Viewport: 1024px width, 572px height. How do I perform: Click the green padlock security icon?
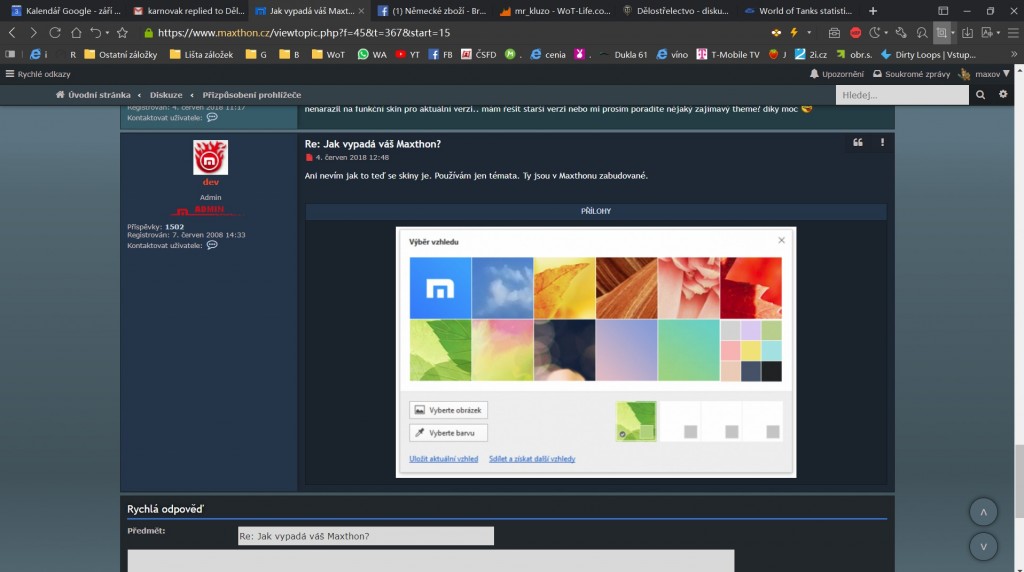pyautogui.click(x=148, y=33)
